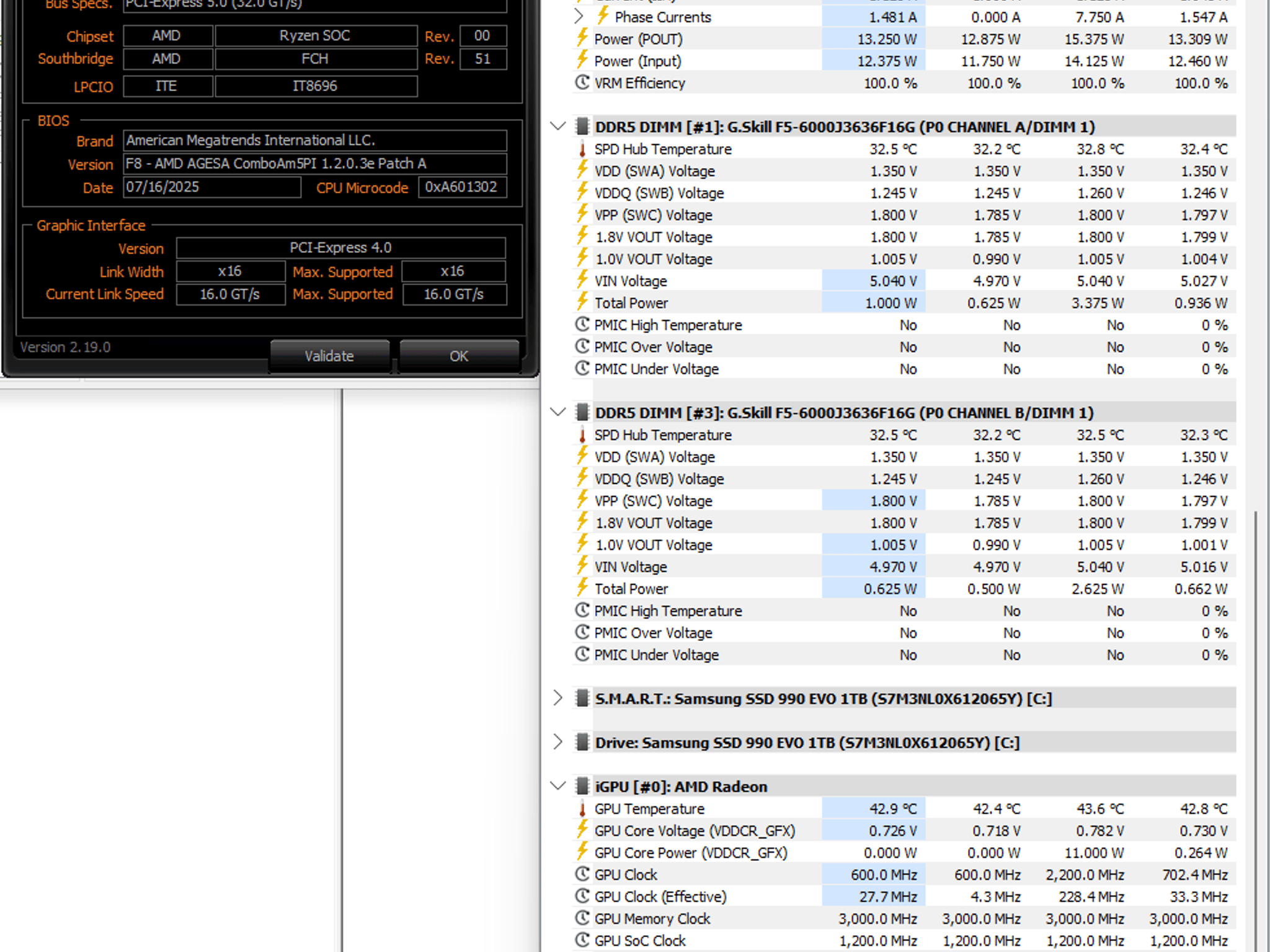The height and width of the screenshot is (952, 1270).
Task: Click clock icon of DIMM #3 PMIC Under Voltage
Action: point(582,653)
